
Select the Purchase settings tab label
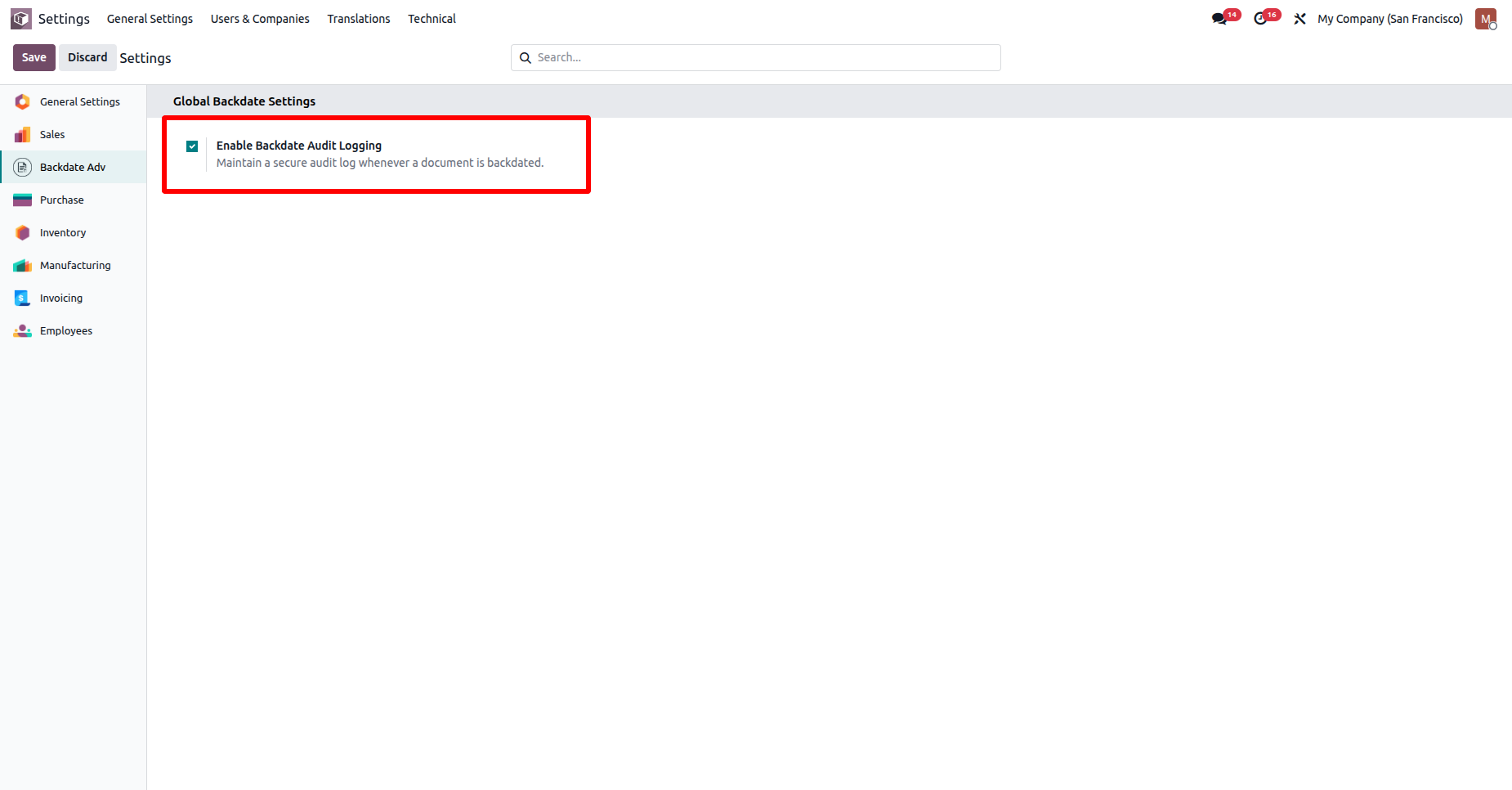click(62, 200)
